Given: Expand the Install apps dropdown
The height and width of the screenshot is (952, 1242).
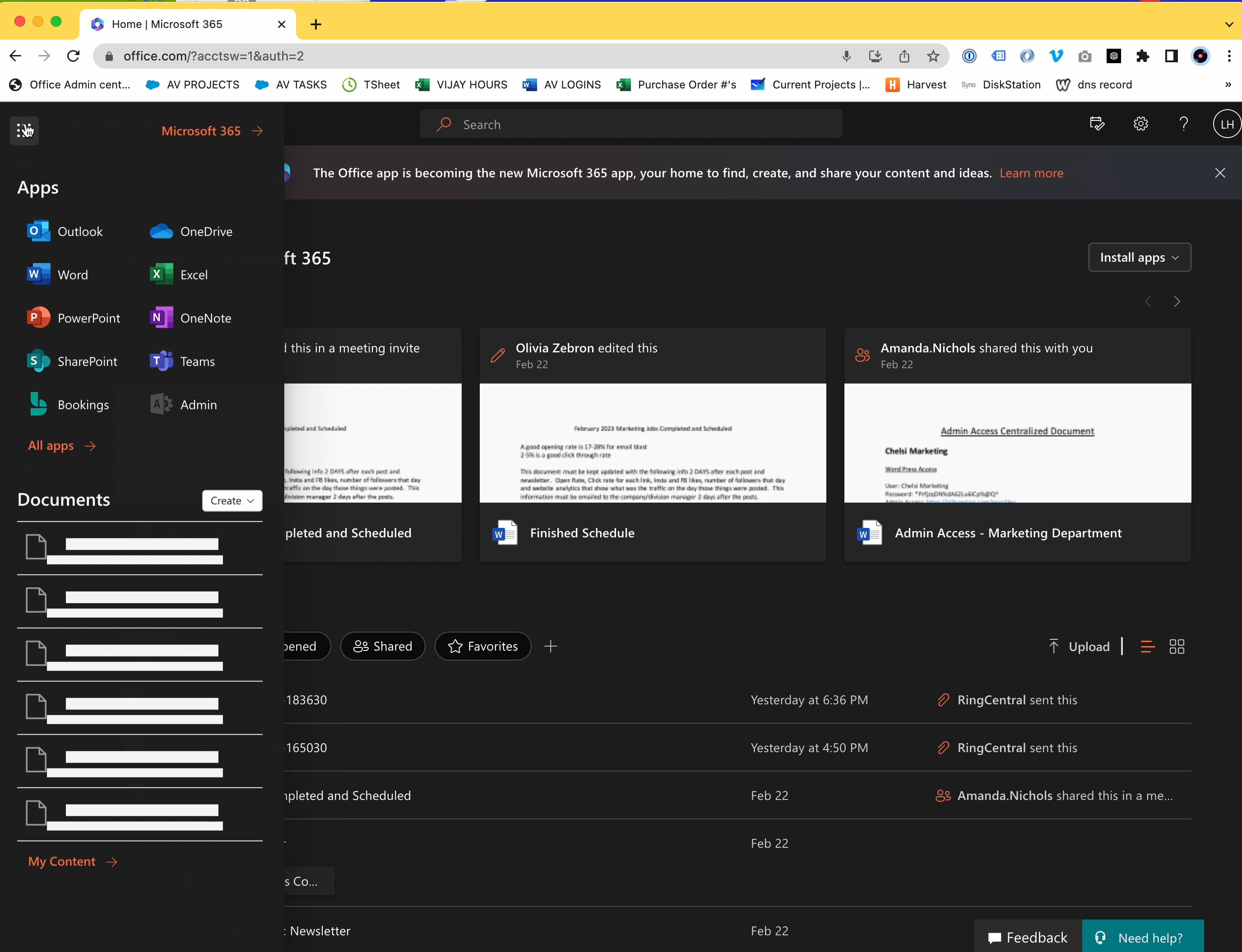Looking at the screenshot, I should [1140, 257].
